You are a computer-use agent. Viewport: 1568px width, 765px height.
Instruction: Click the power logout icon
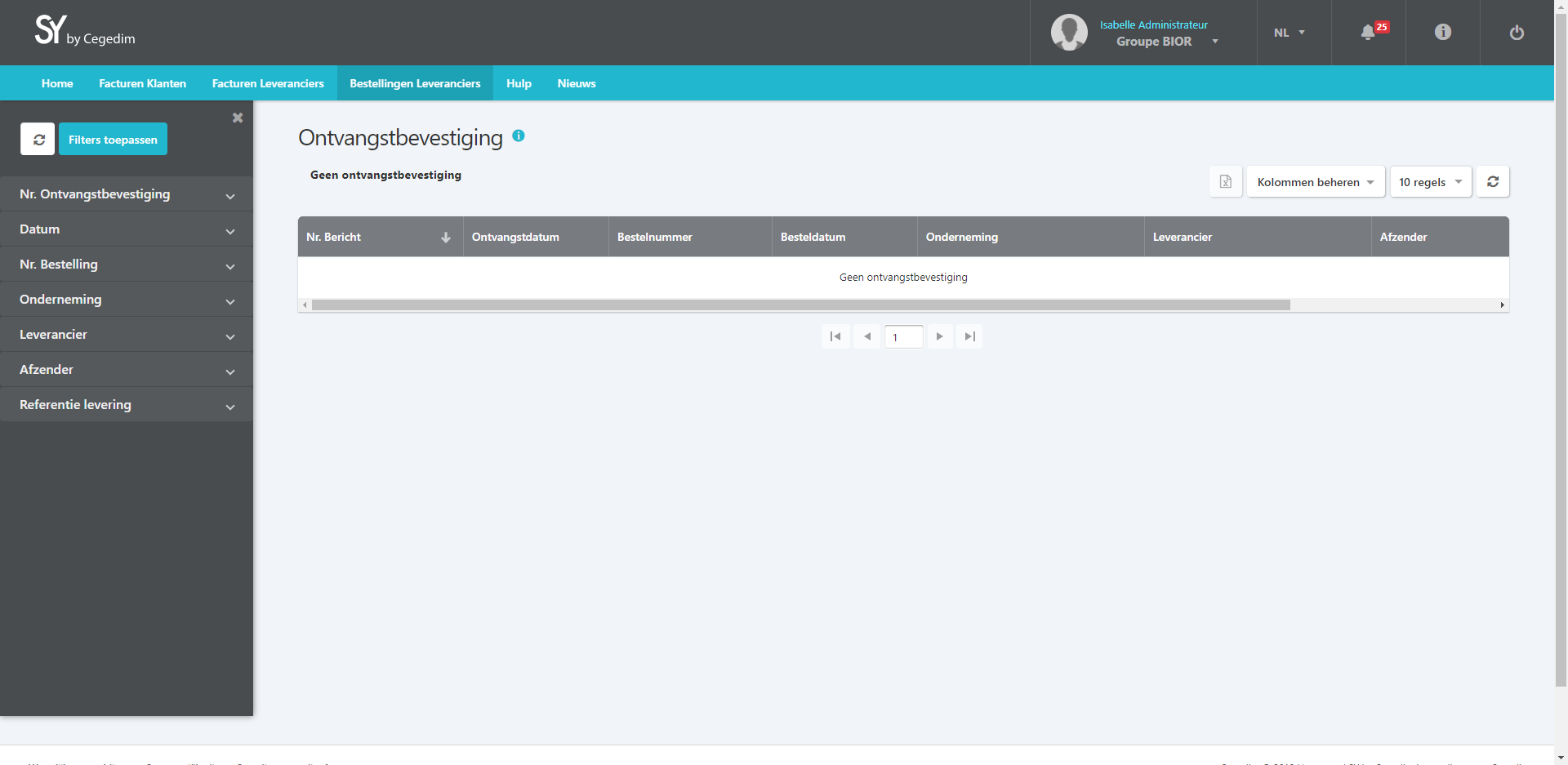coord(1517,33)
